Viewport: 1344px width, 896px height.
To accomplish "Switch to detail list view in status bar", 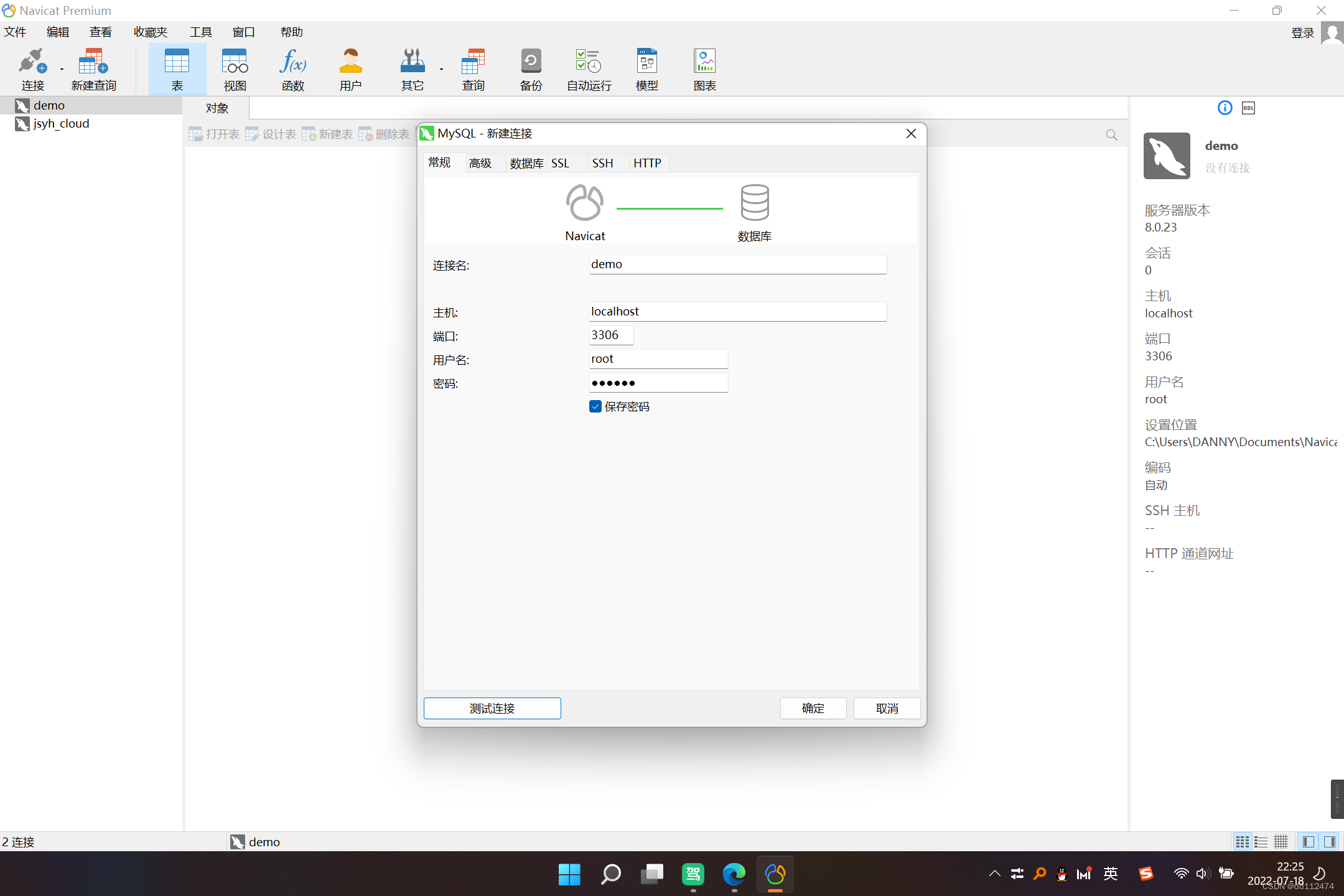I will pyautogui.click(x=1261, y=842).
